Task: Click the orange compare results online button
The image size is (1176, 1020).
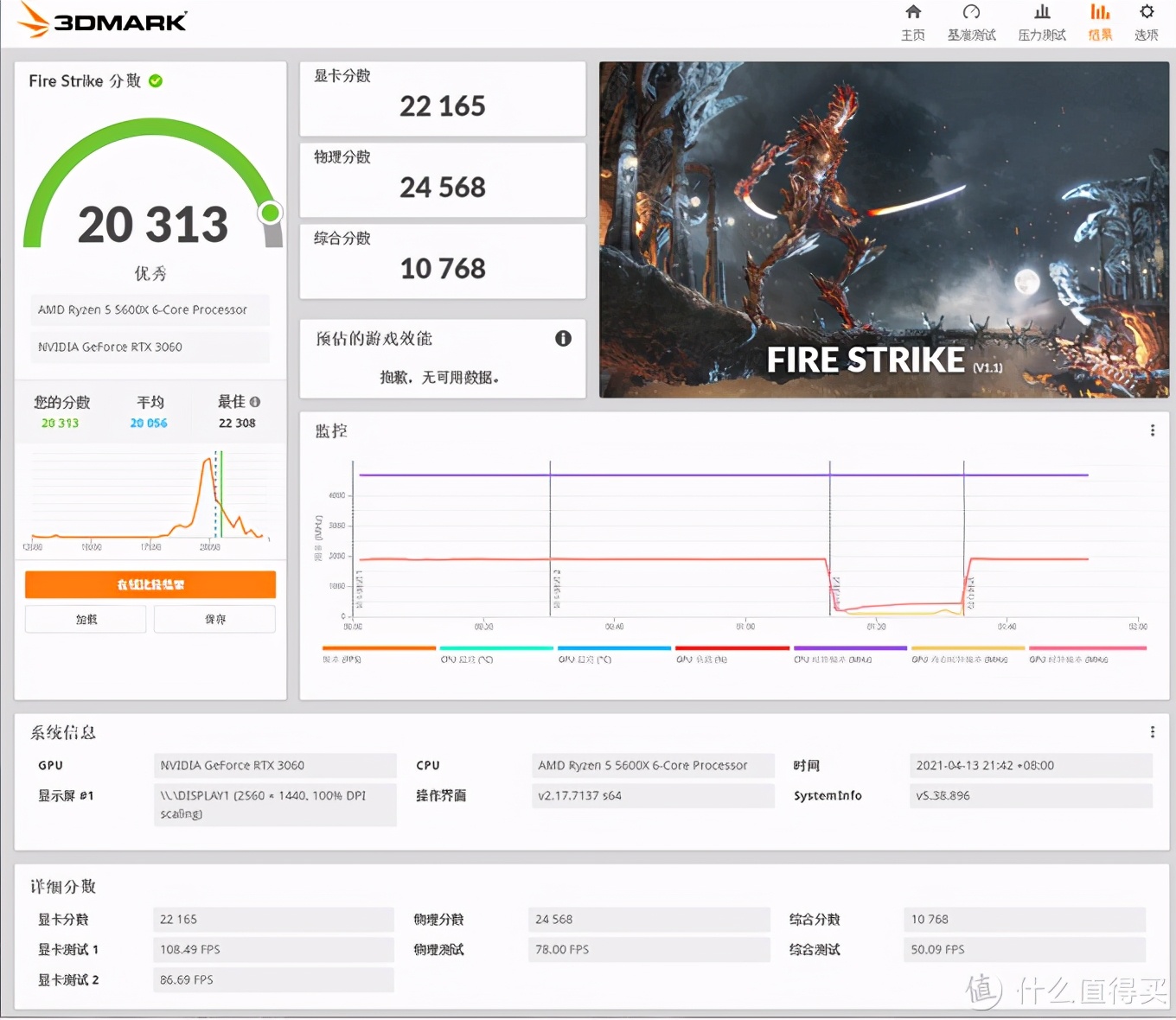Action: 150,585
